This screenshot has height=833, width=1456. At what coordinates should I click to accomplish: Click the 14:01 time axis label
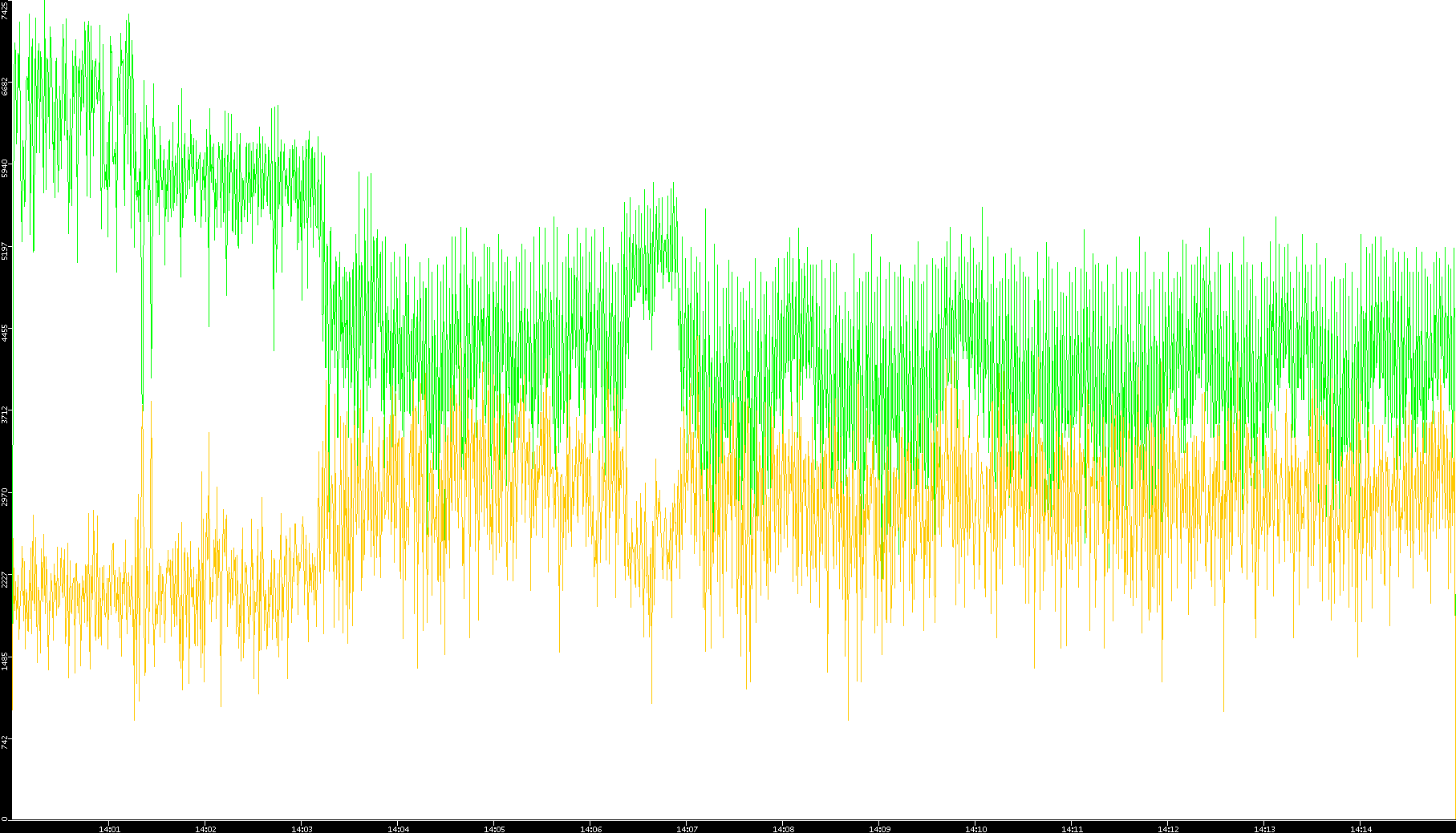(x=109, y=829)
